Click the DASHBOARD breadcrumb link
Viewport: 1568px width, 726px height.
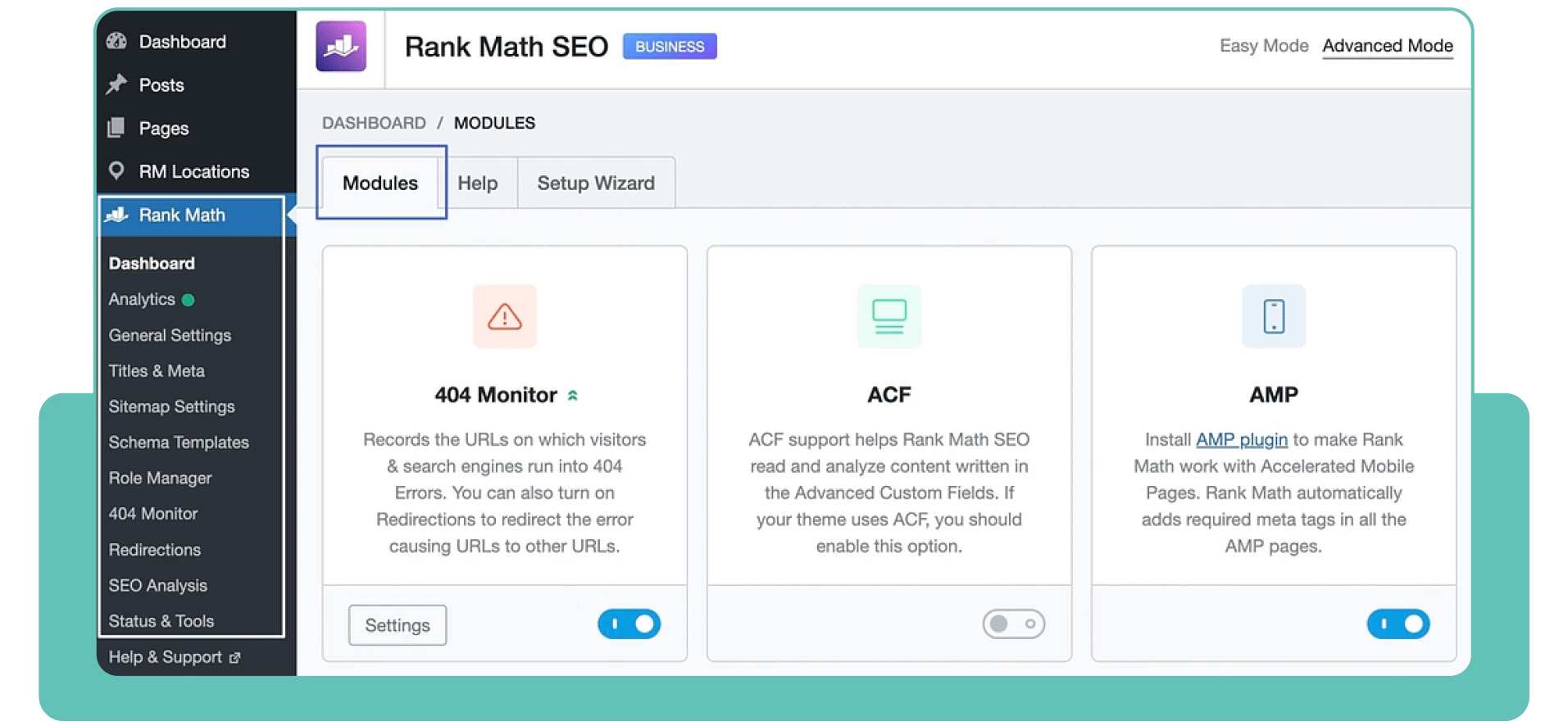pyautogui.click(x=374, y=123)
